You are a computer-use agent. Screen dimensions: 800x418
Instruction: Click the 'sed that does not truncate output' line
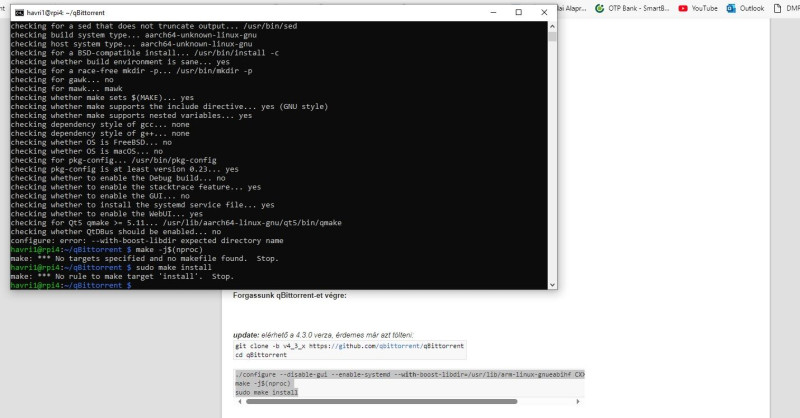(154, 26)
